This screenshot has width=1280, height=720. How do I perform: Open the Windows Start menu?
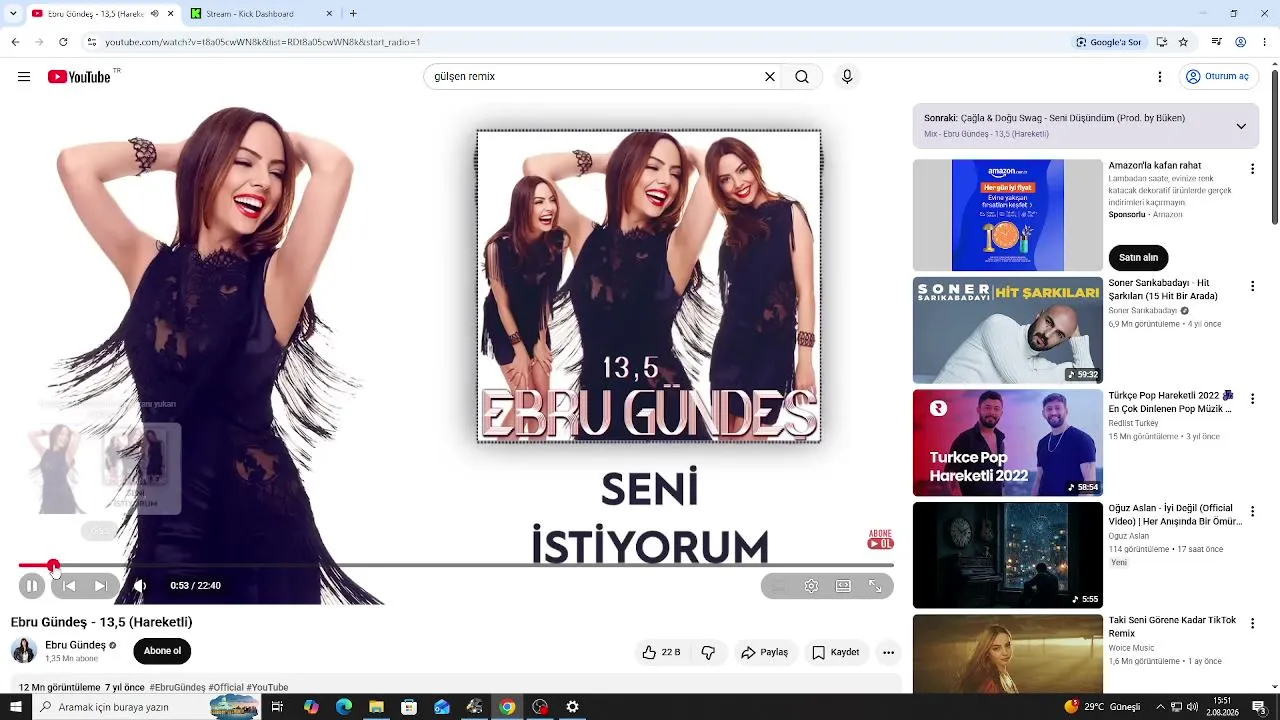(x=15, y=707)
